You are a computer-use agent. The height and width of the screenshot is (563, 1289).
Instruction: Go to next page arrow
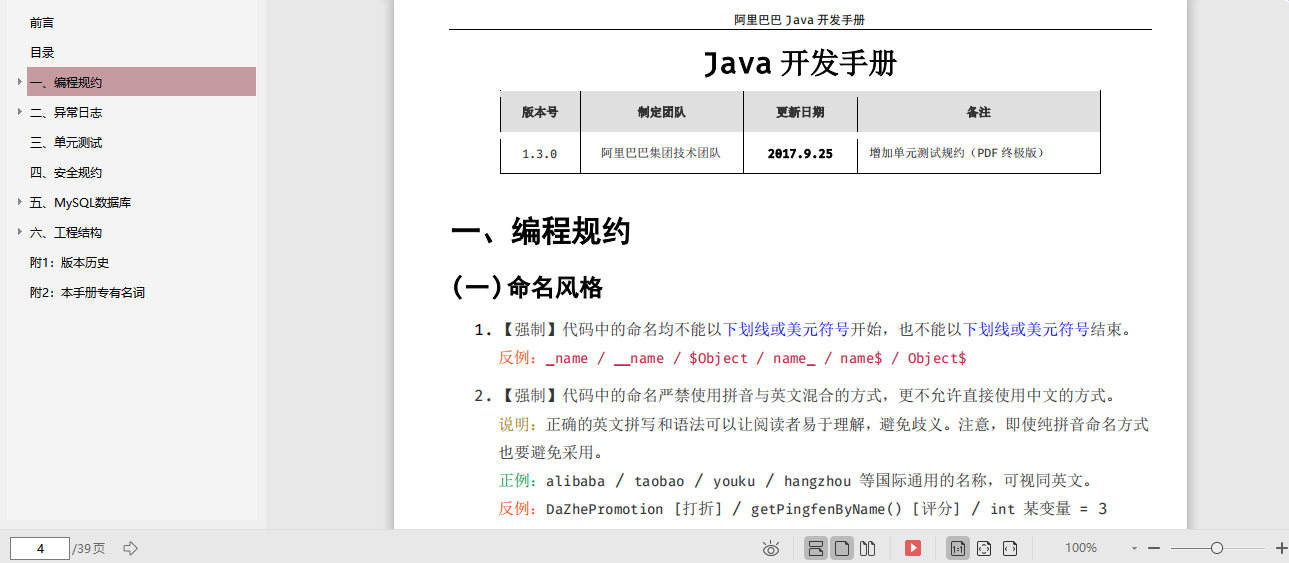(130, 548)
